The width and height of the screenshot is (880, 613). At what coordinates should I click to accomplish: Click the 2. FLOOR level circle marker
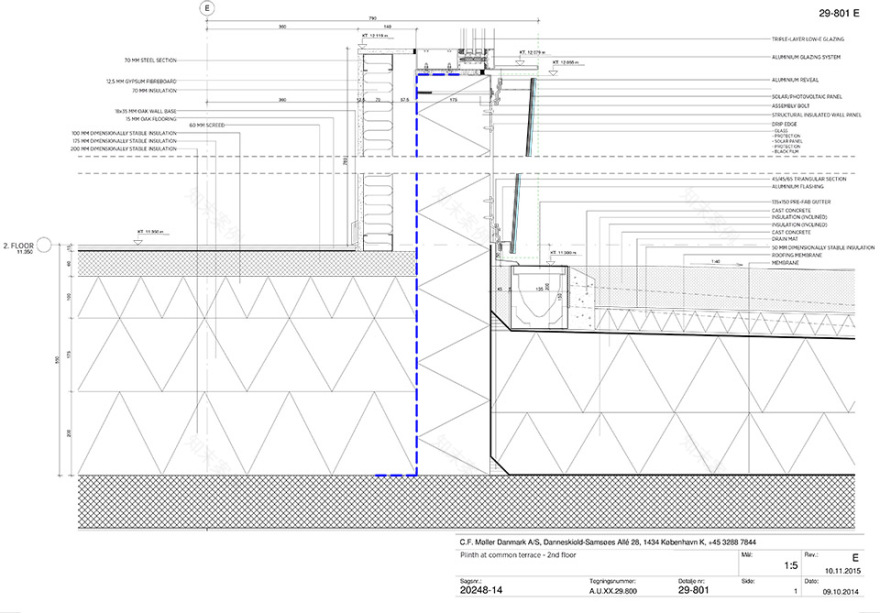(64, 244)
